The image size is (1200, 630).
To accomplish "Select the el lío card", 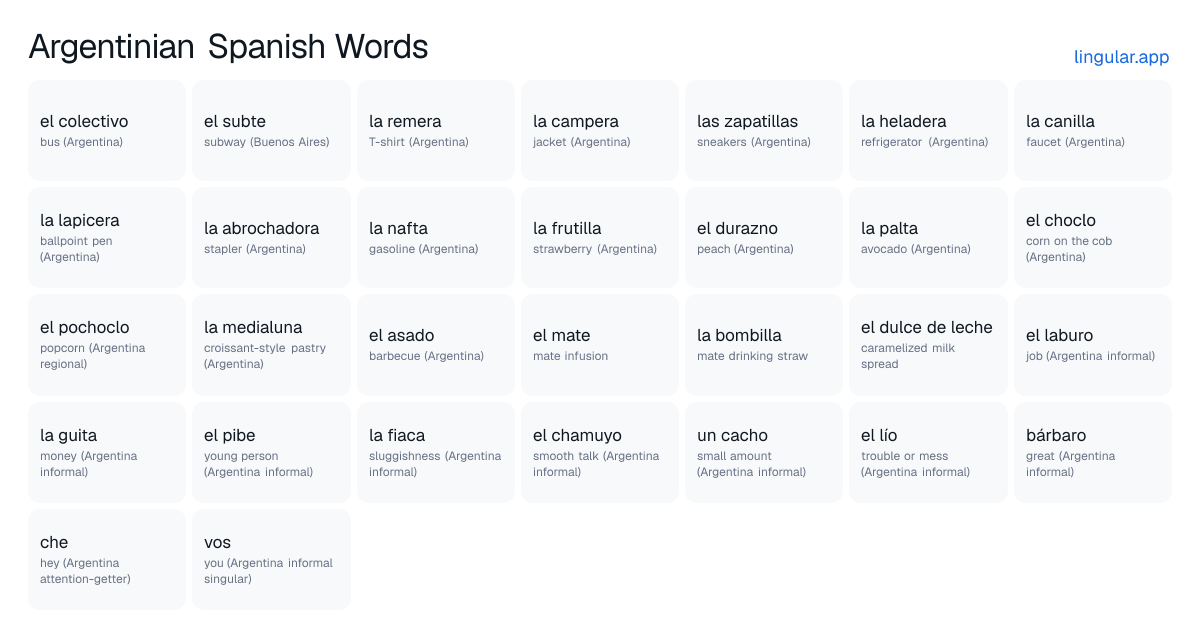I will tap(928, 452).
